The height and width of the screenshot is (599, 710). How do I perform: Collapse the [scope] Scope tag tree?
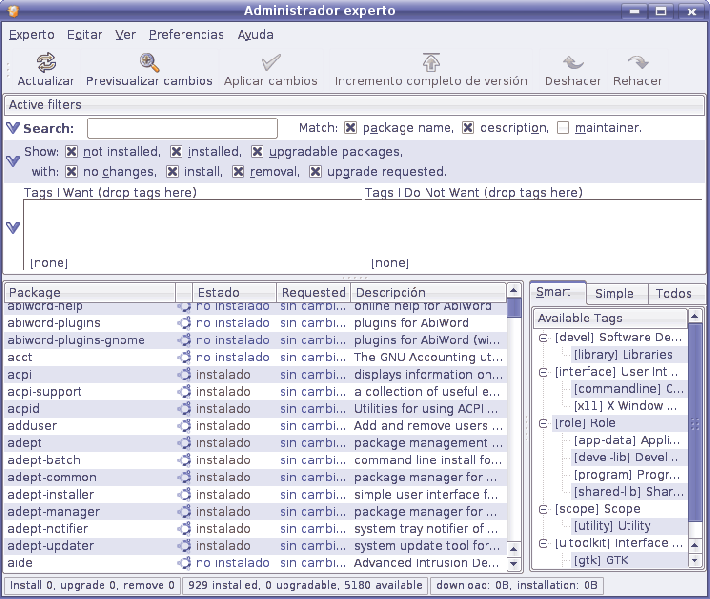pos(543,509)
